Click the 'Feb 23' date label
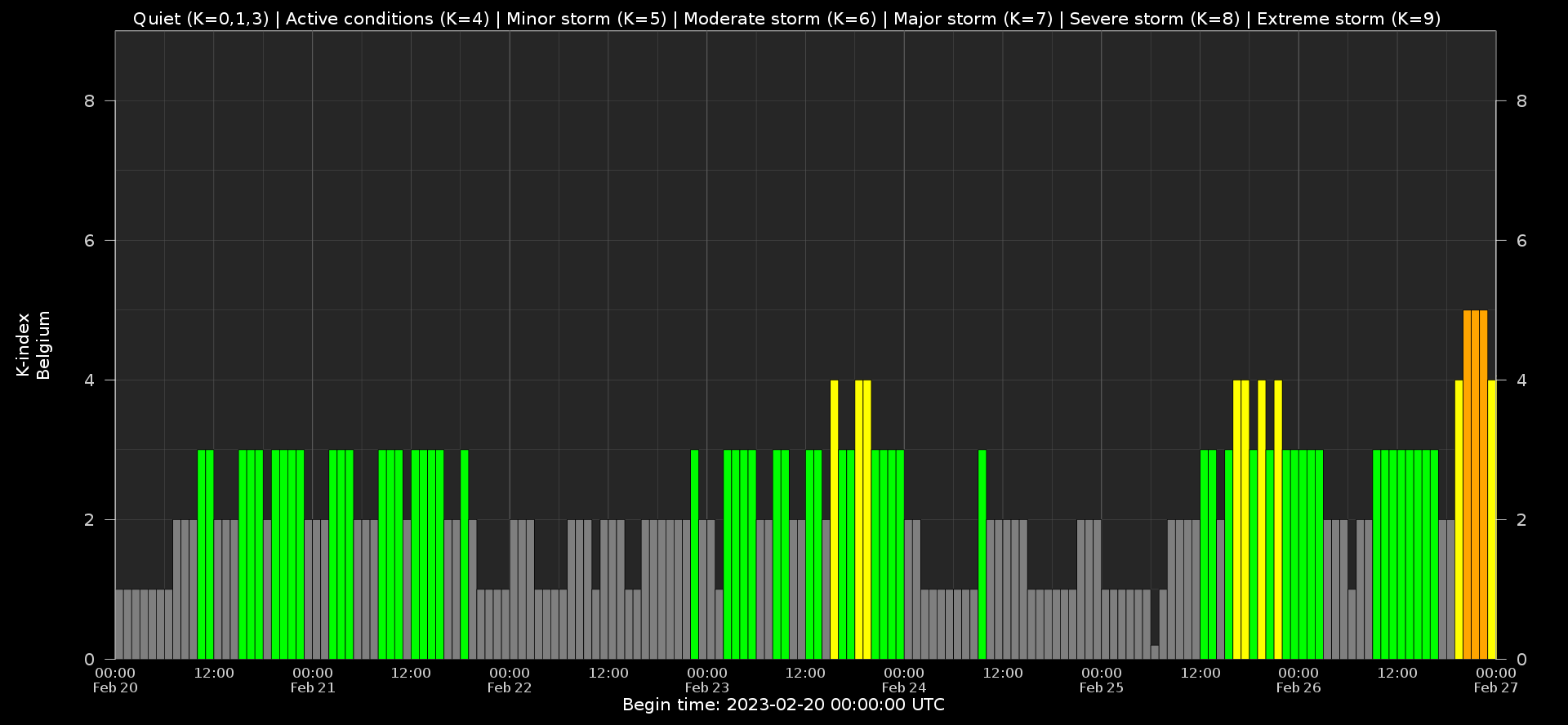Screen dimensions: 1568x725 [707, 687]
